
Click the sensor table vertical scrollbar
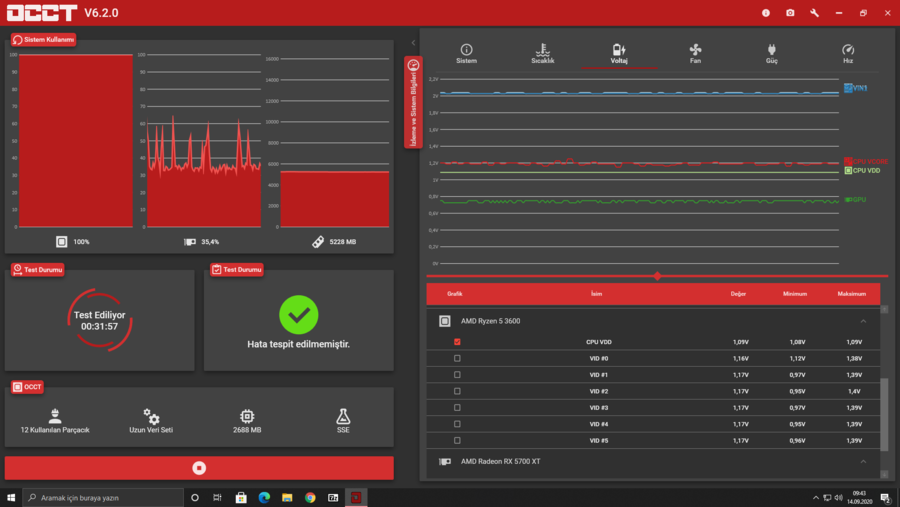[884, 413]
